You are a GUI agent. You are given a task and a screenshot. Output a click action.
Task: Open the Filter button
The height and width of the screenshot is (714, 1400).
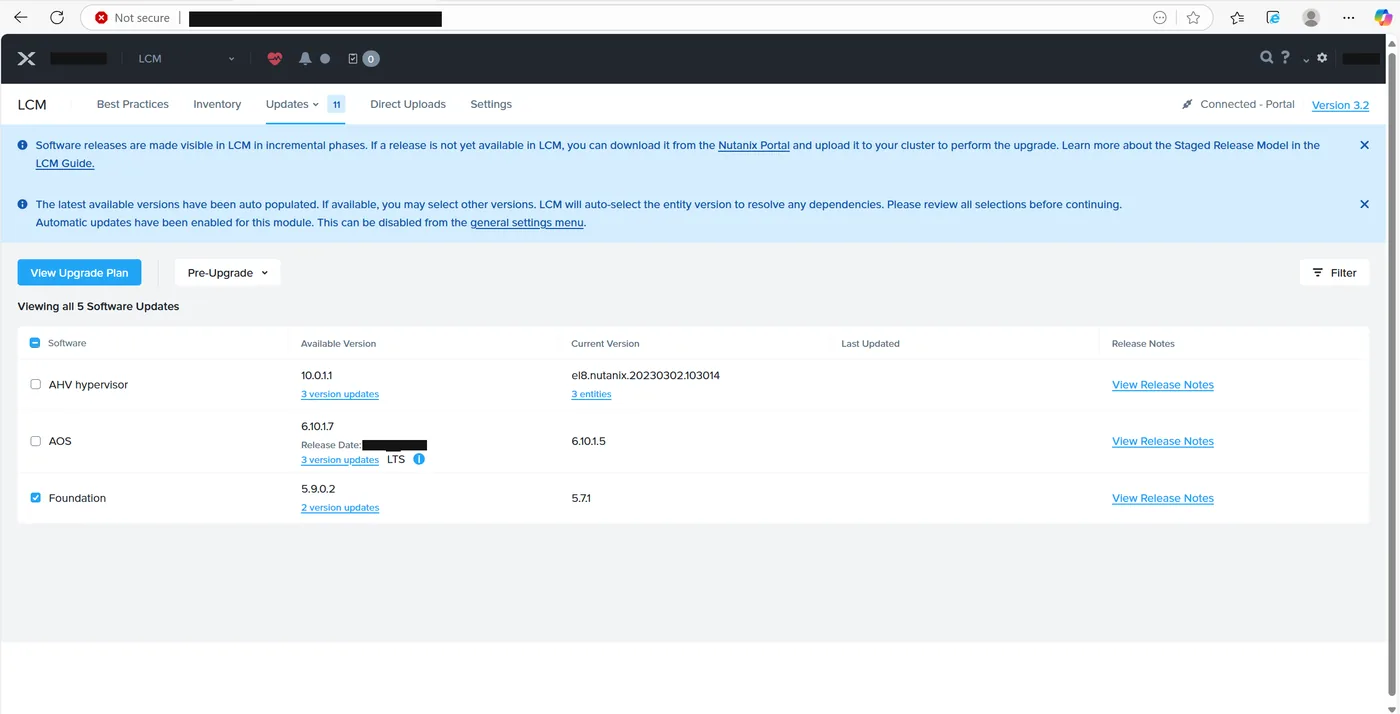[x=1335, y=273]
